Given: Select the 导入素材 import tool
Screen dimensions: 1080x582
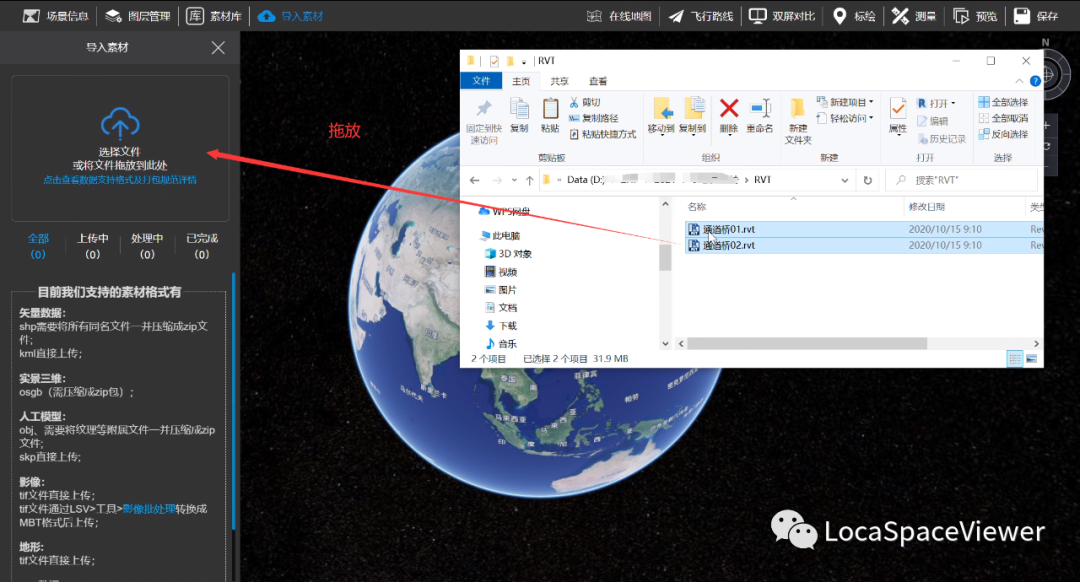Looking at the screenshot, I should click(x=290, y=16).
